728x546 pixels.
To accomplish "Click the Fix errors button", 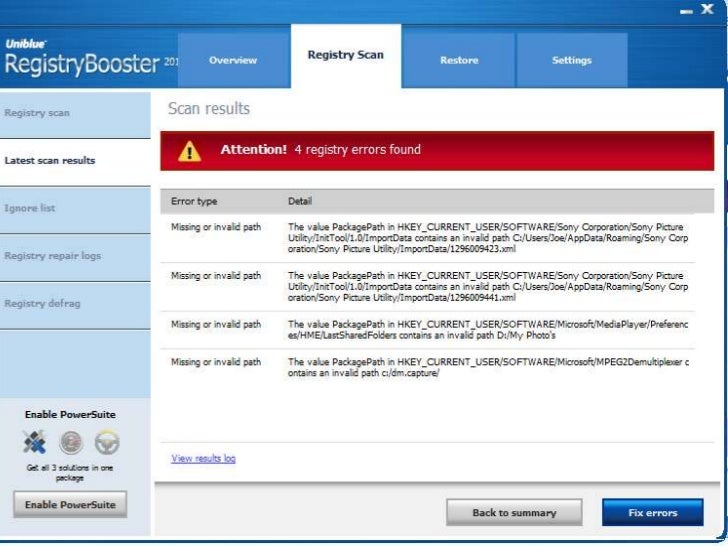I will coord(652,513).
